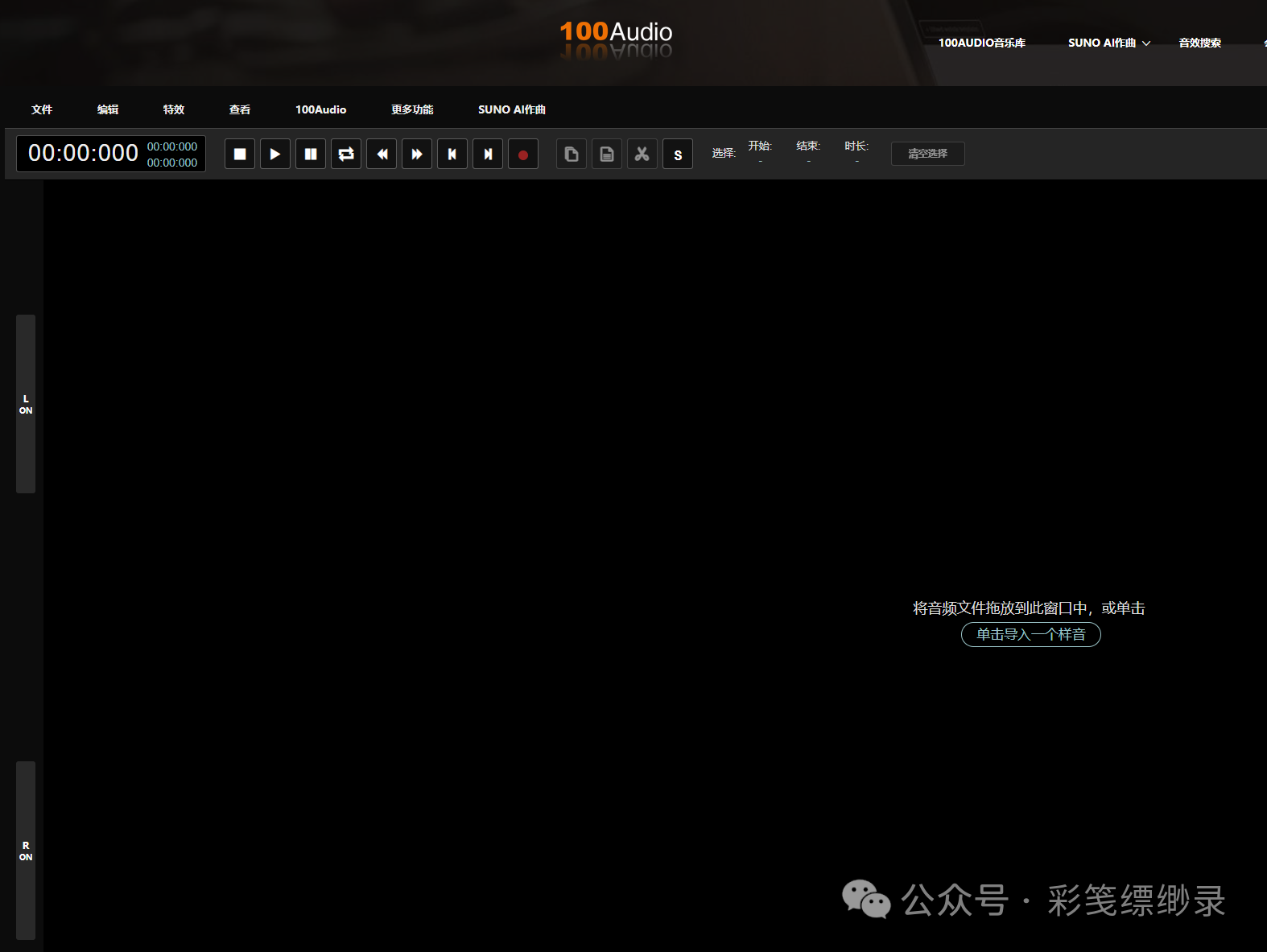Click the paste icon in toolbar
This screenshot has height=952, width=1267.
(x=607, y=154)
